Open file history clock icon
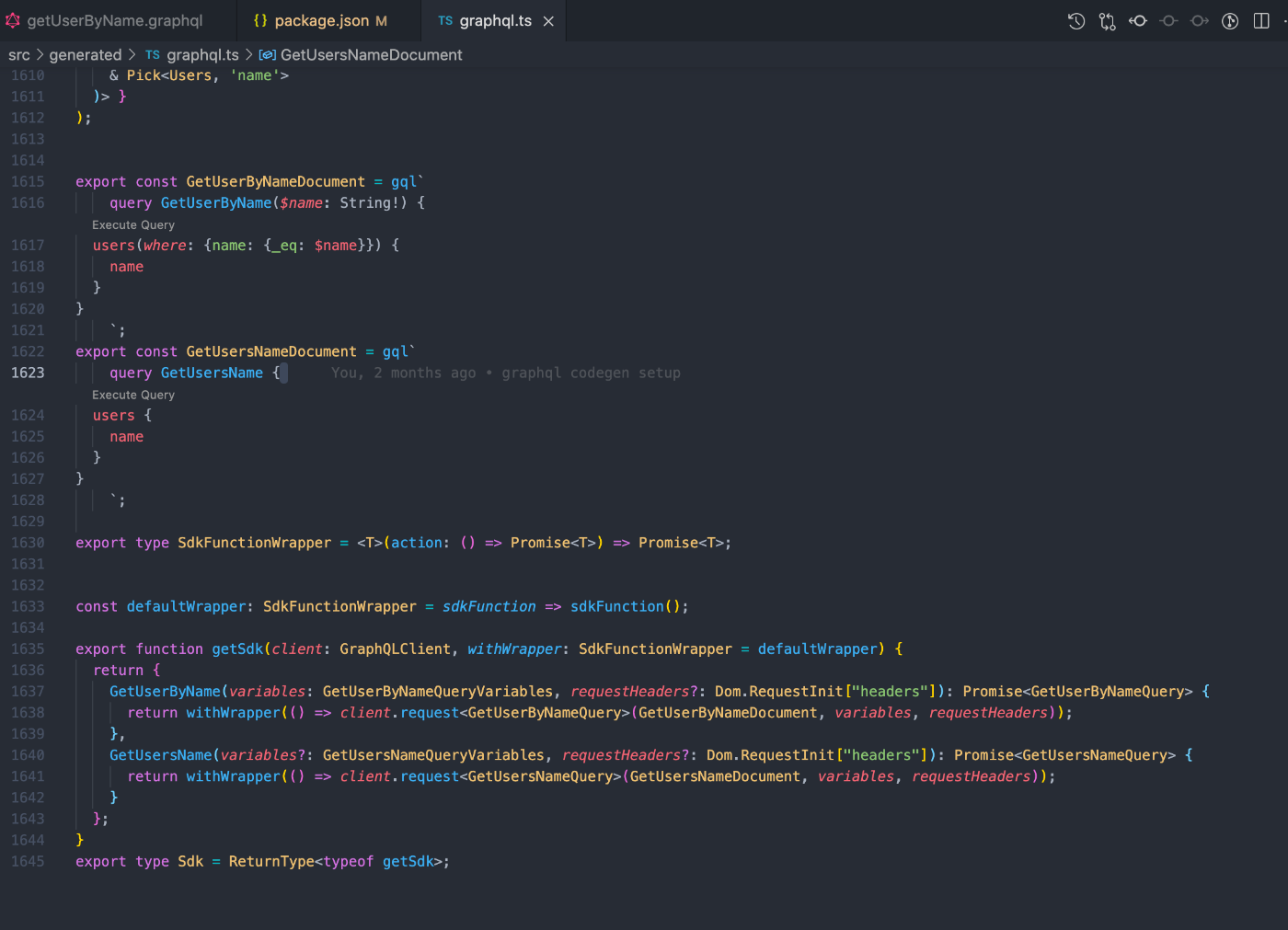Viewport: 1288px width, 930px height. click(1076, 21)
